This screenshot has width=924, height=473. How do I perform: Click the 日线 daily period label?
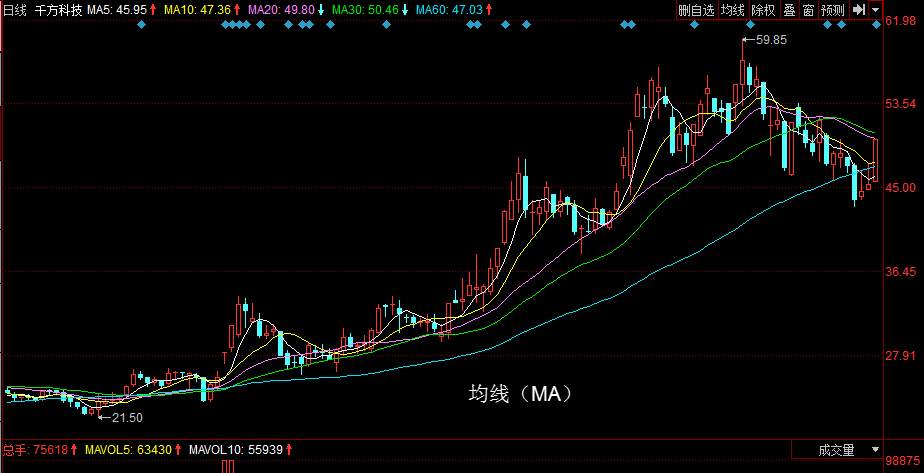pos(15,9)
